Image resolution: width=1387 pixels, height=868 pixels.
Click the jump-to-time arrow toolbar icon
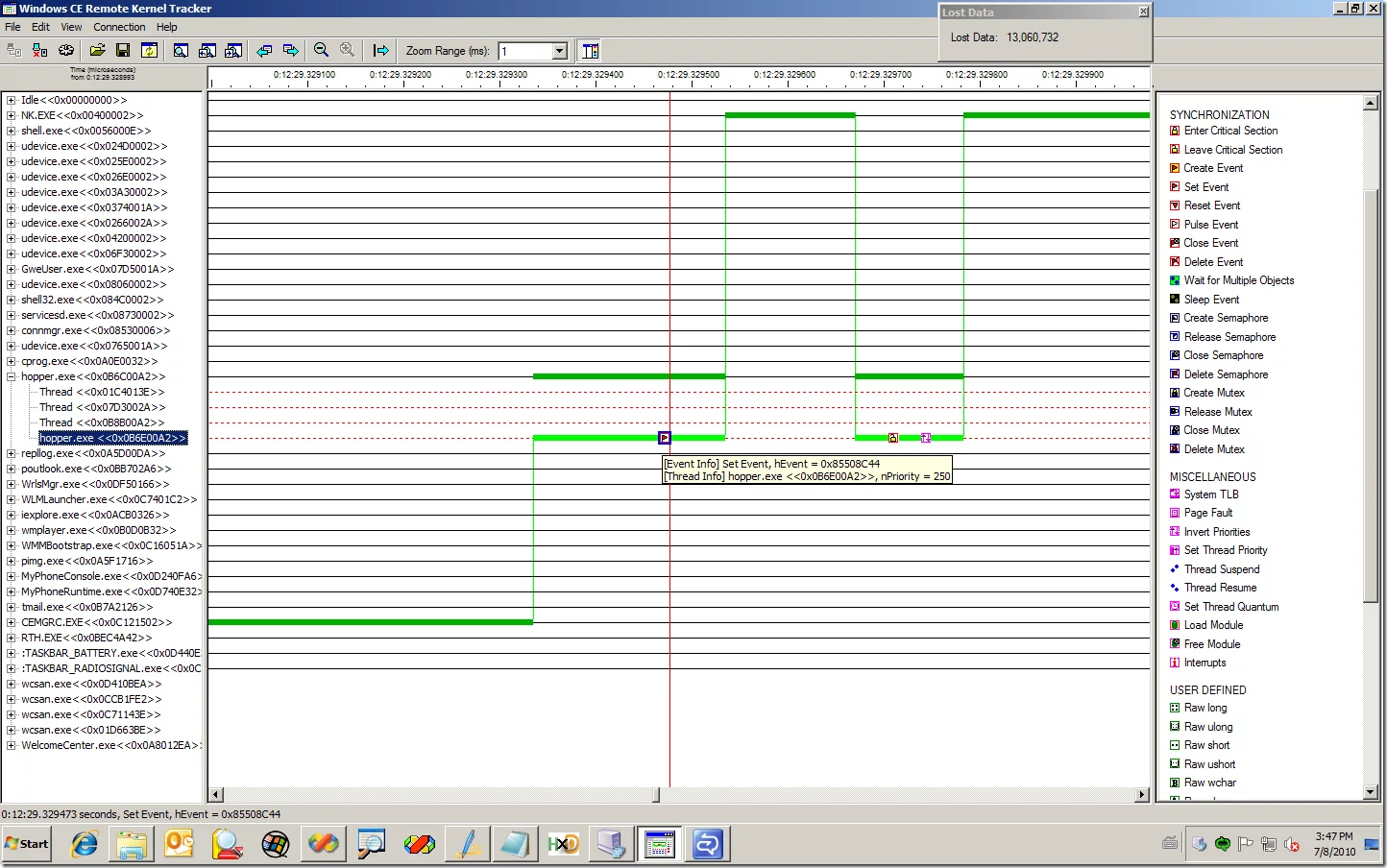pyautogui.click(x=381, y=51)
